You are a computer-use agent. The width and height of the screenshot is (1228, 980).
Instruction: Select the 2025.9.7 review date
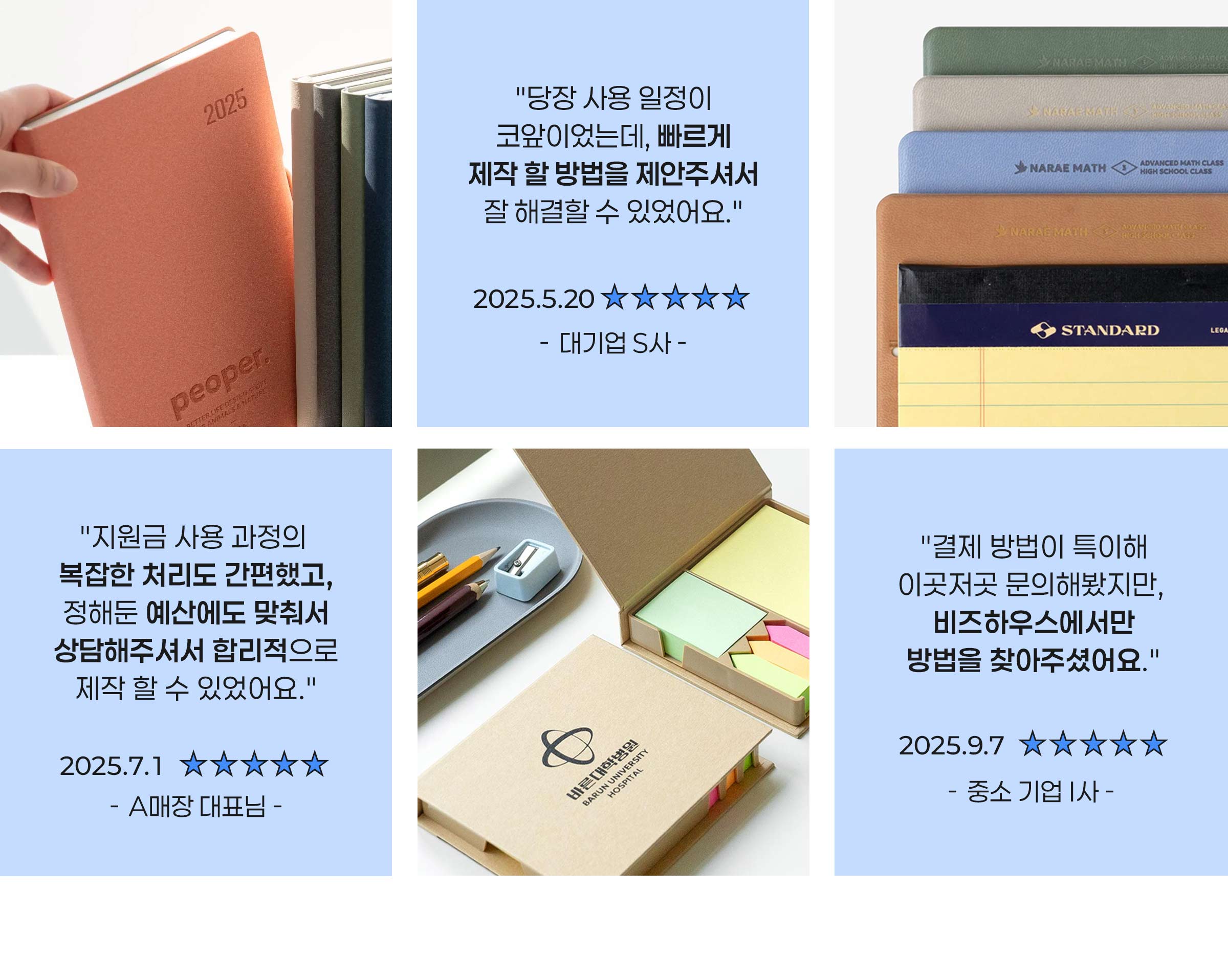click(x=951, y=745)
